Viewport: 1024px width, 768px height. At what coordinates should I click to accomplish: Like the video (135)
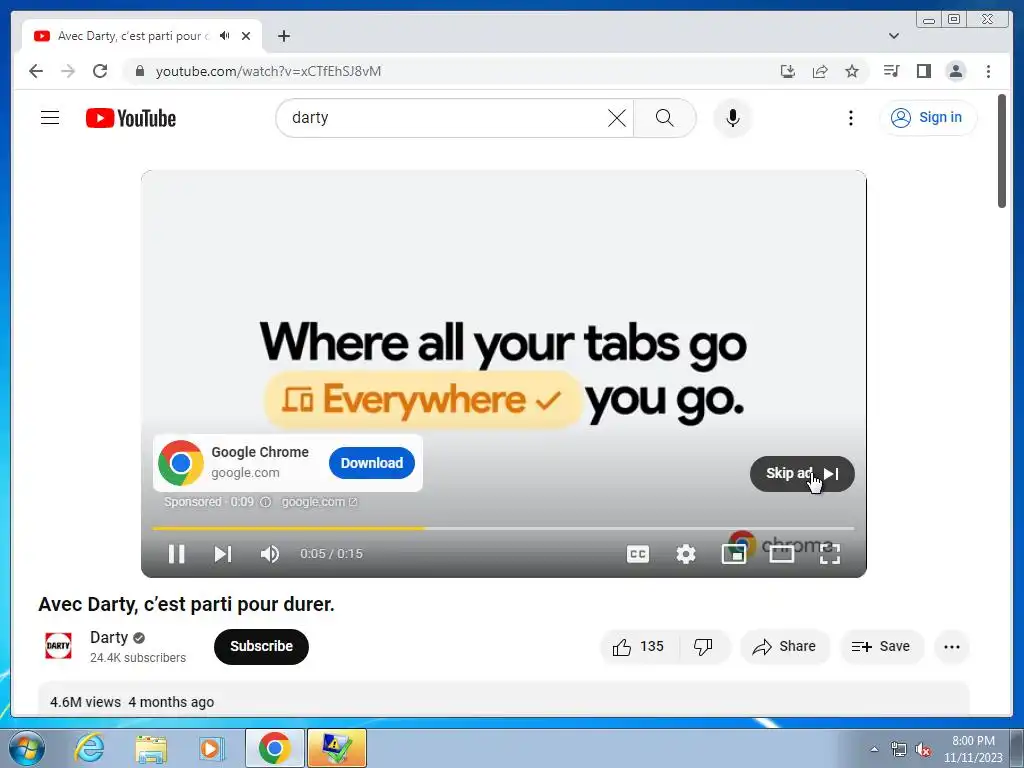point(639,647)
